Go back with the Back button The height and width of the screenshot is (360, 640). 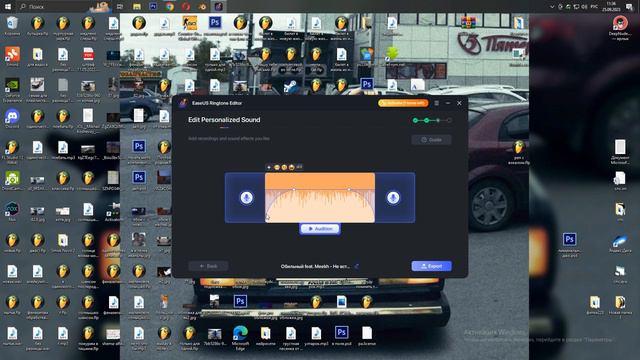coord(208,266)
